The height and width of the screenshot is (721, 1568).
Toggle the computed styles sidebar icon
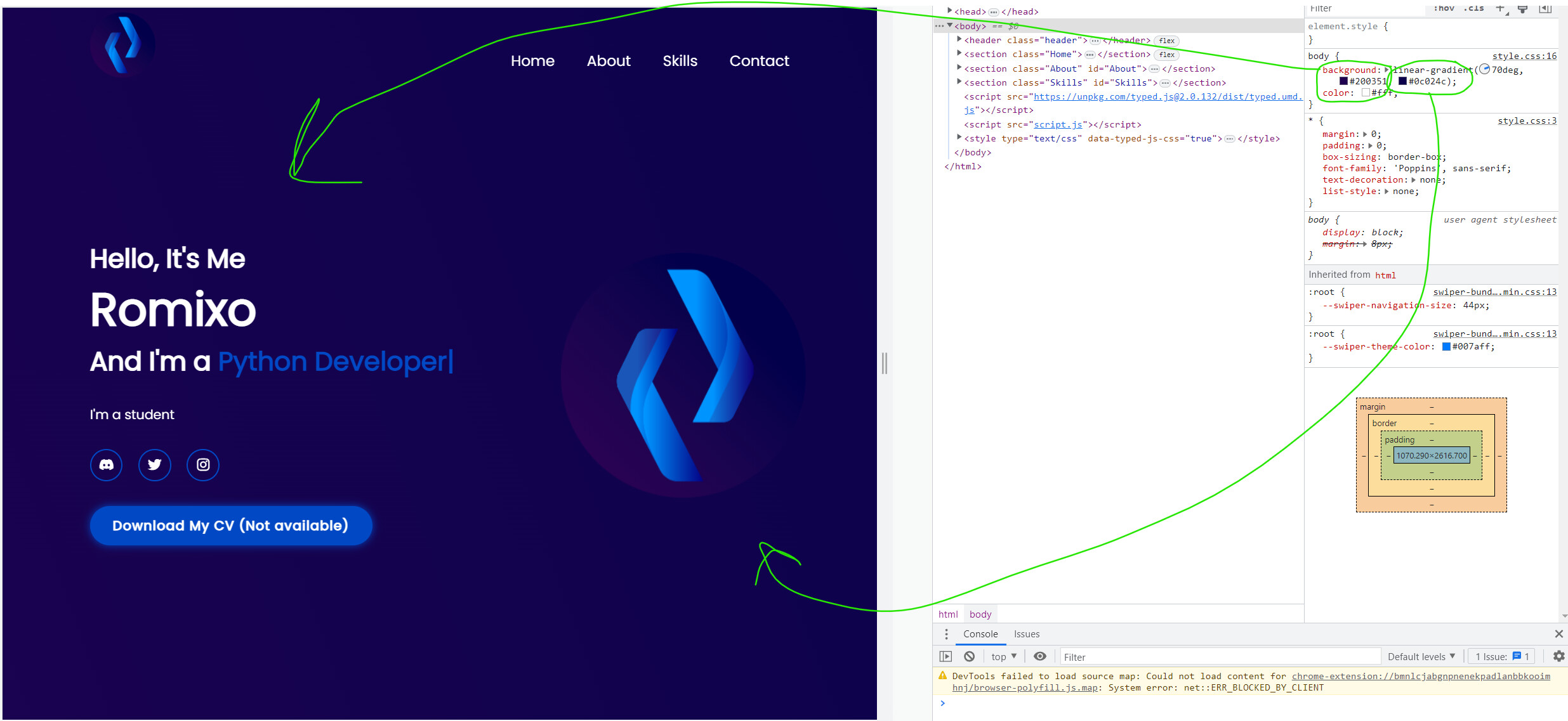click(x=1545, y=8)
